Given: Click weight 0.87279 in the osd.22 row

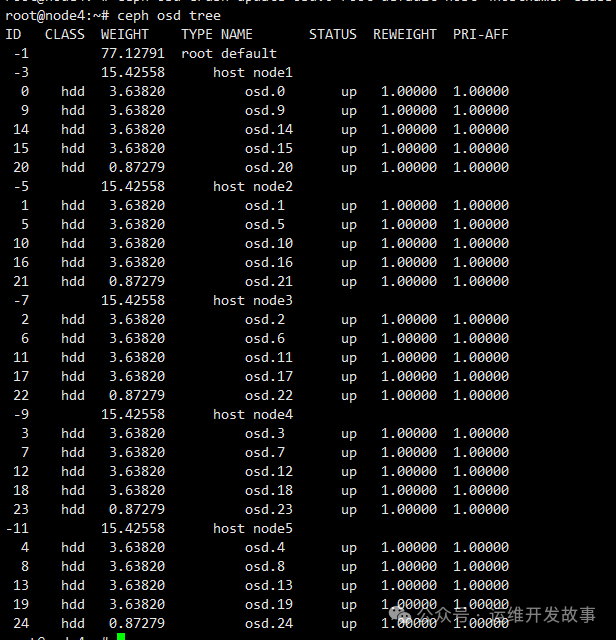Looking at the screenshot, I should click(x=137, y=396).
